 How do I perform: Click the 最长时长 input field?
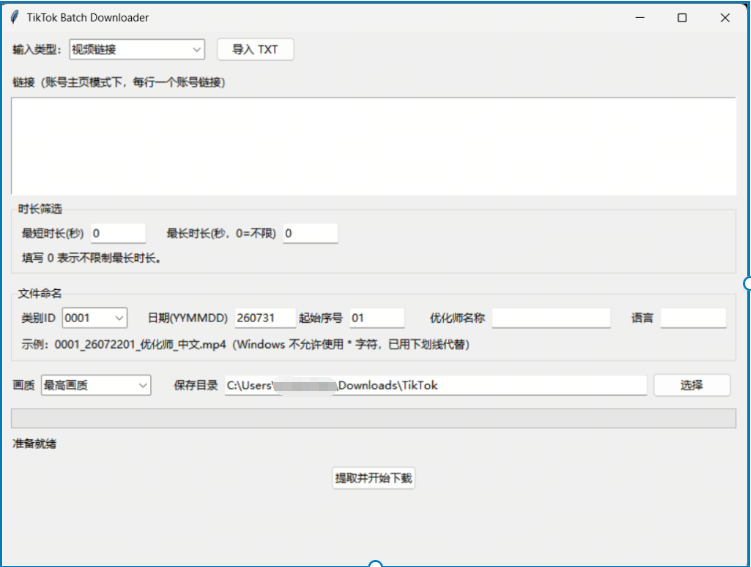click(310, 233)
